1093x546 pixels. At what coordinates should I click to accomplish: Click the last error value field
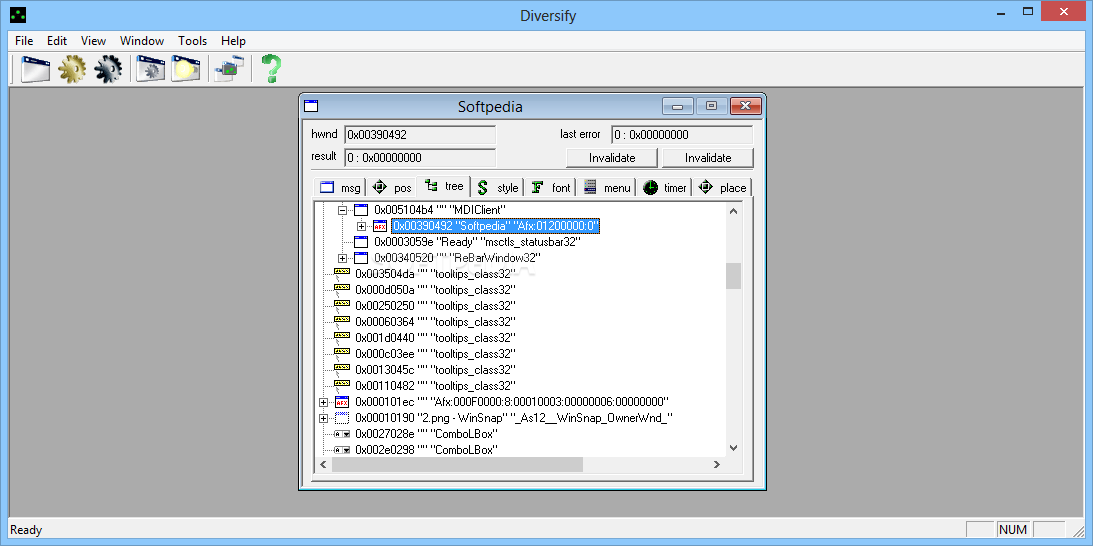tap(682, 135)
